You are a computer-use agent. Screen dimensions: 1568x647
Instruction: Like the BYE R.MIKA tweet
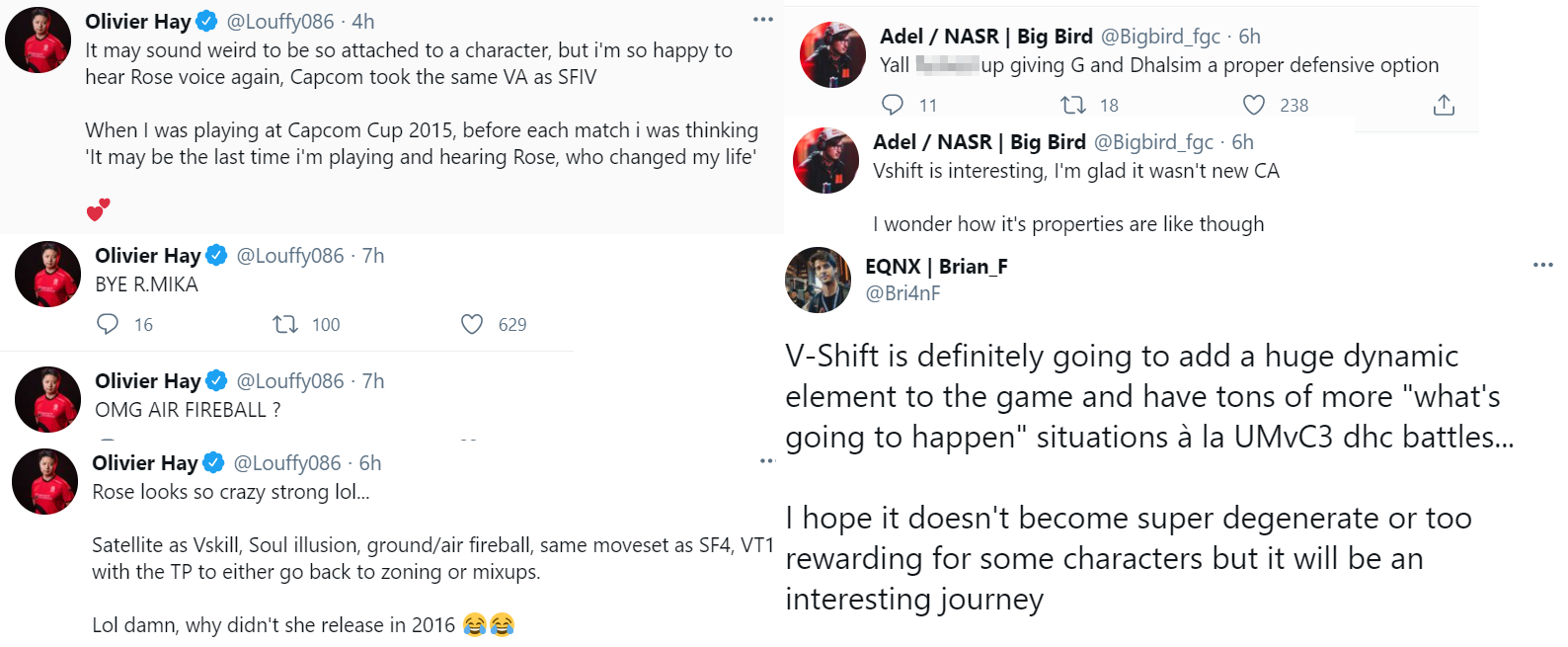click(471, 324)
